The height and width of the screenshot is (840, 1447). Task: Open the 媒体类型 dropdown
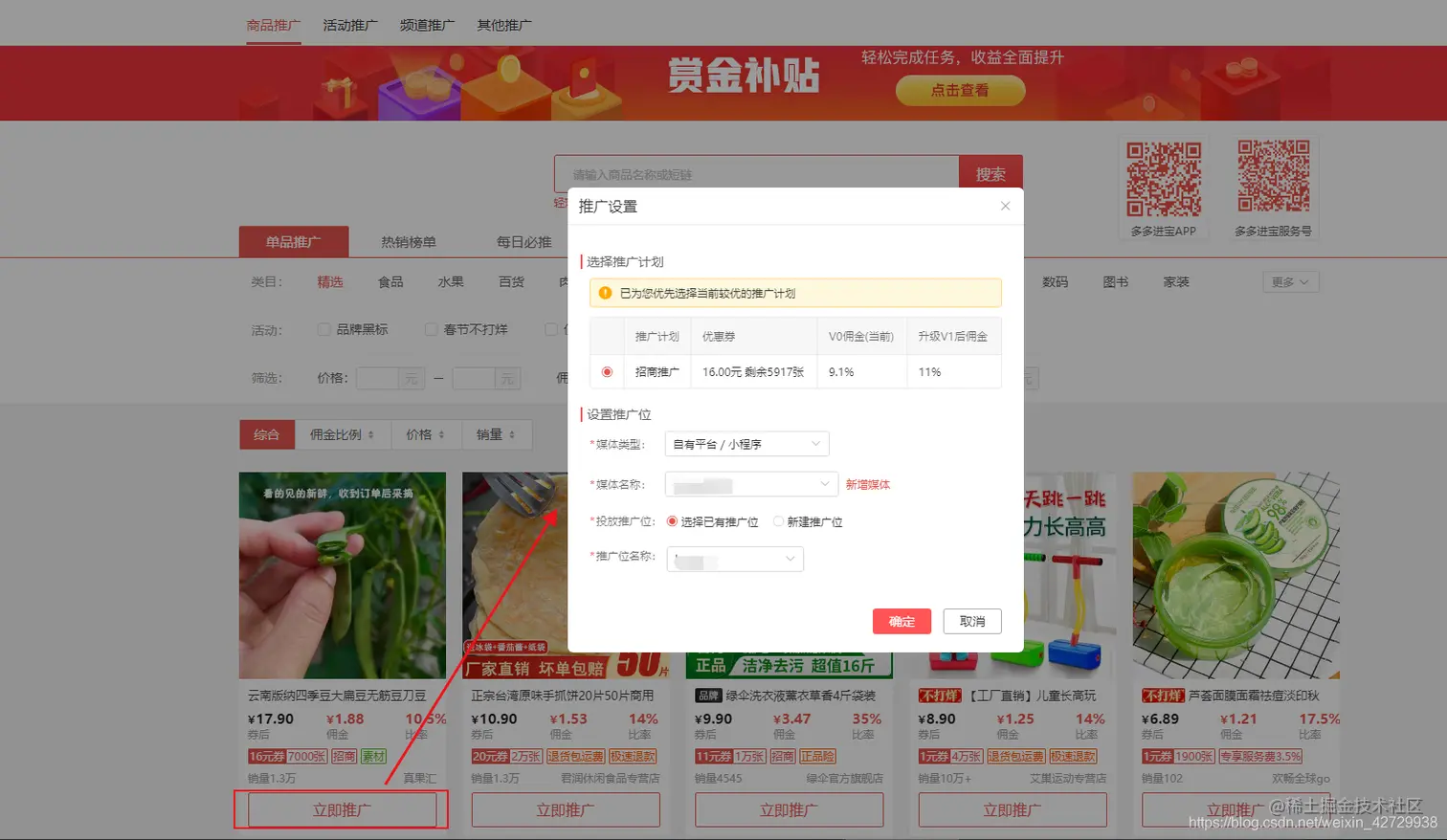(x=746, y=444)
